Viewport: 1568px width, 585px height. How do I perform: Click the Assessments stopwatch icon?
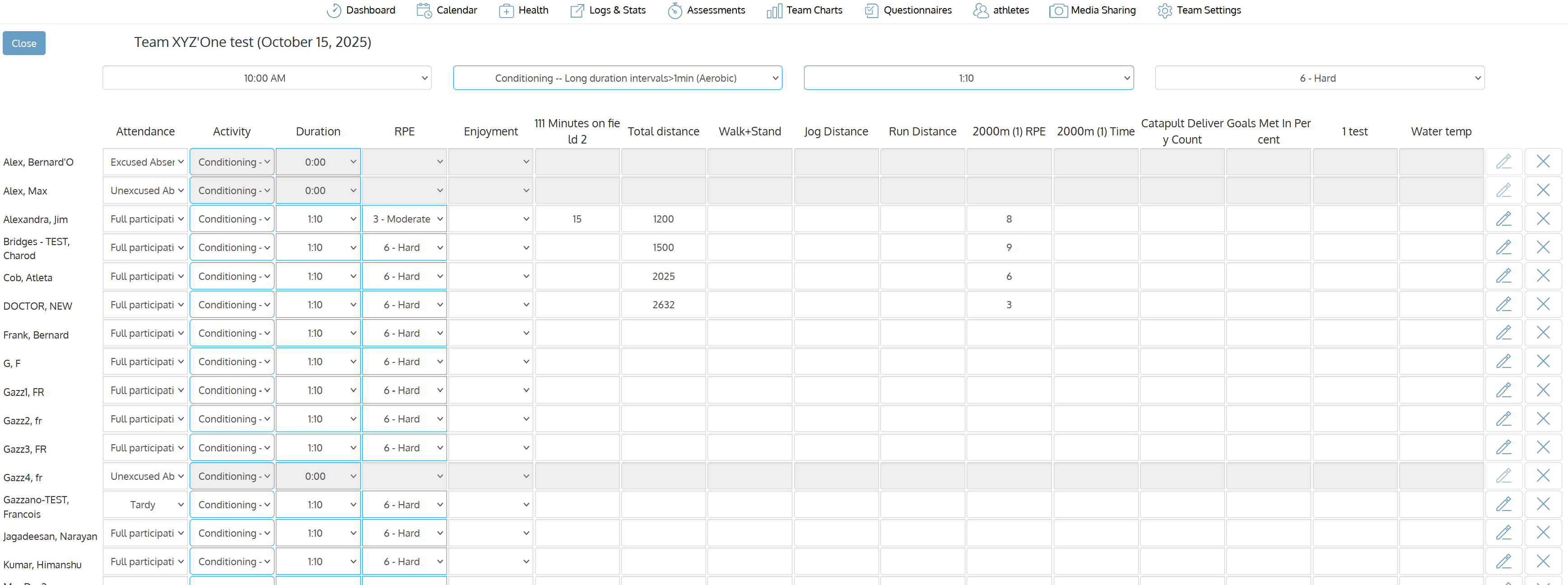coord(675,10)
